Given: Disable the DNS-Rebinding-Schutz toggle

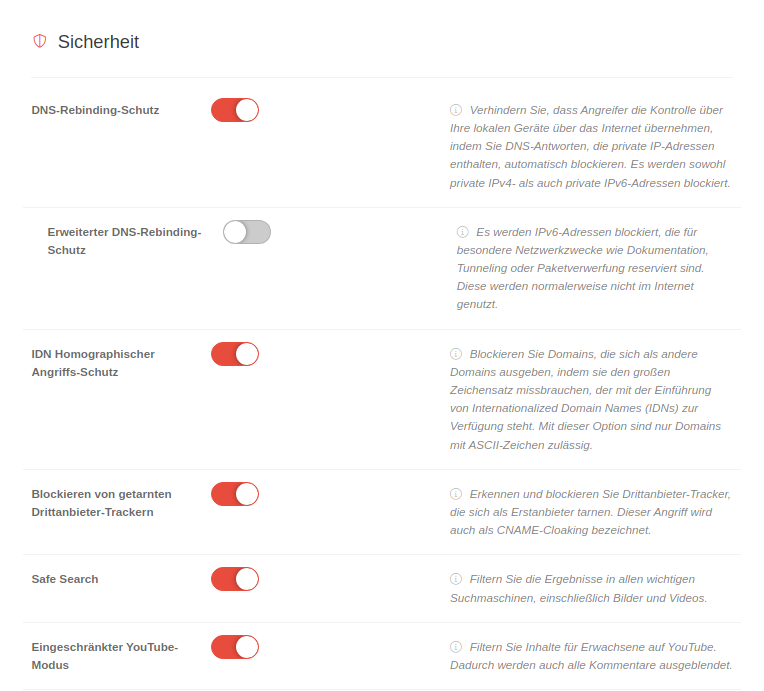Looking at the screenshot, I should point(235,110).
